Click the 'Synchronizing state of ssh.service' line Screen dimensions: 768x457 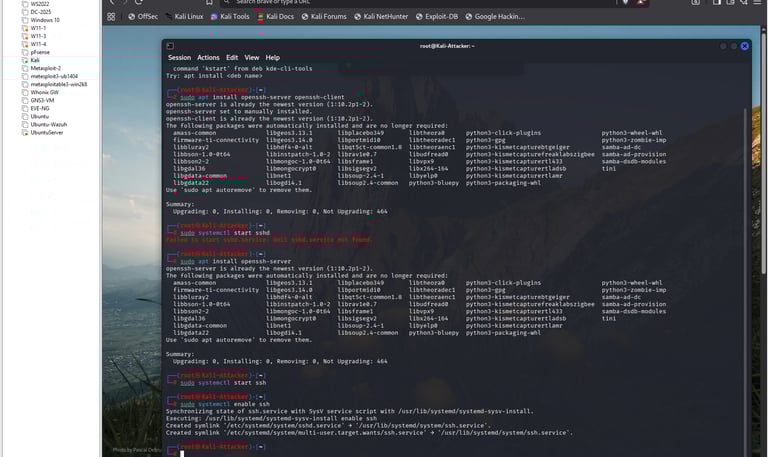[350, 411]
